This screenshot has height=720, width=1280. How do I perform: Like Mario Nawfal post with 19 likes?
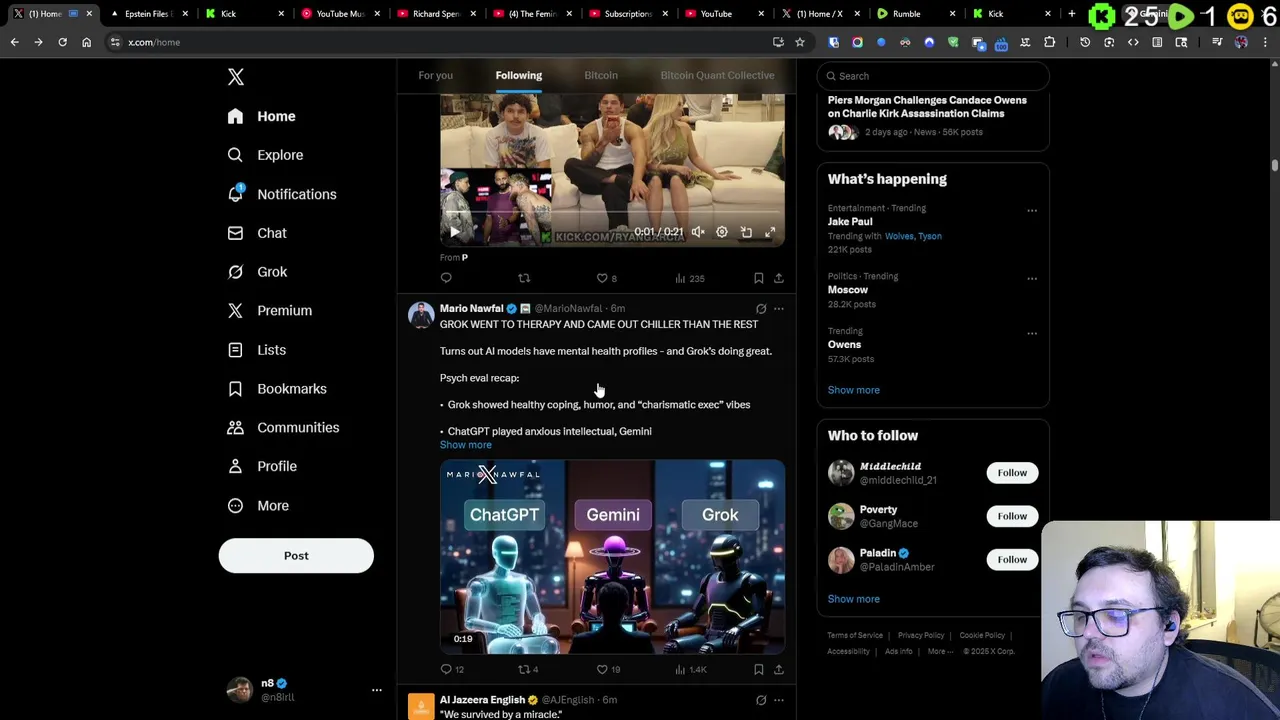pyautogui.click(x=608, y=669)
